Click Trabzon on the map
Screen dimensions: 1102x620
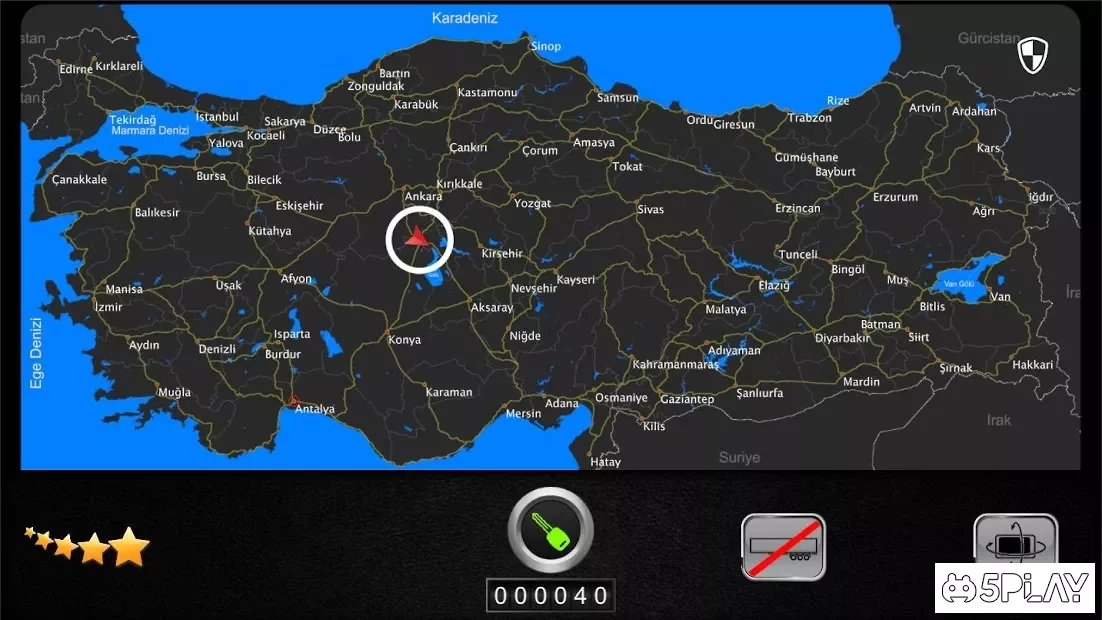click(x=809, y=118)
